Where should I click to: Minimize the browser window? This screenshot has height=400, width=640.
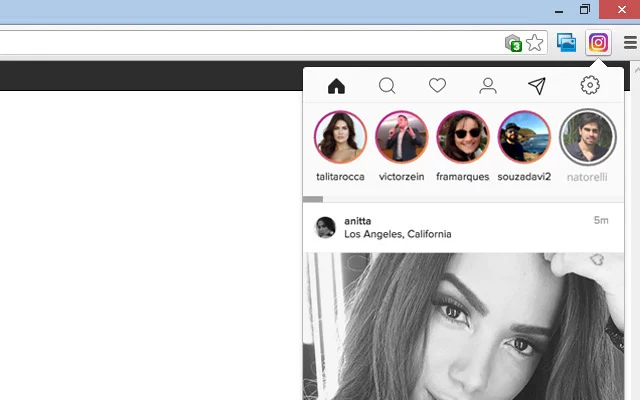tap(559, 10)
